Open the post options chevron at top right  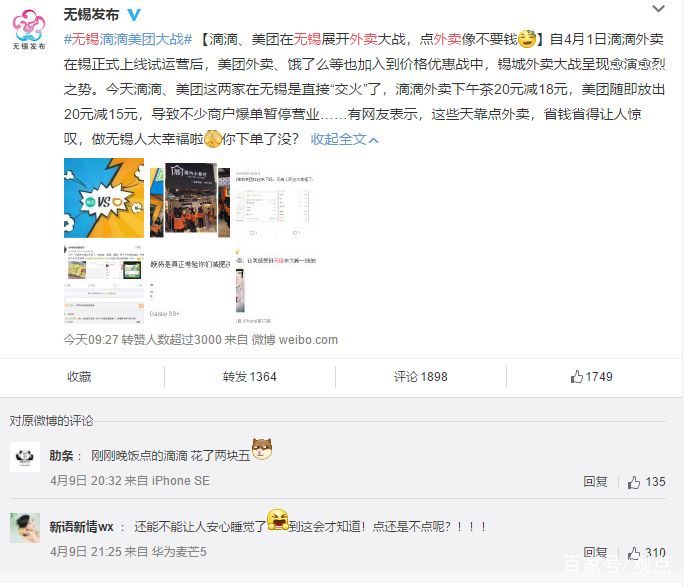click(x=658, y=8)
